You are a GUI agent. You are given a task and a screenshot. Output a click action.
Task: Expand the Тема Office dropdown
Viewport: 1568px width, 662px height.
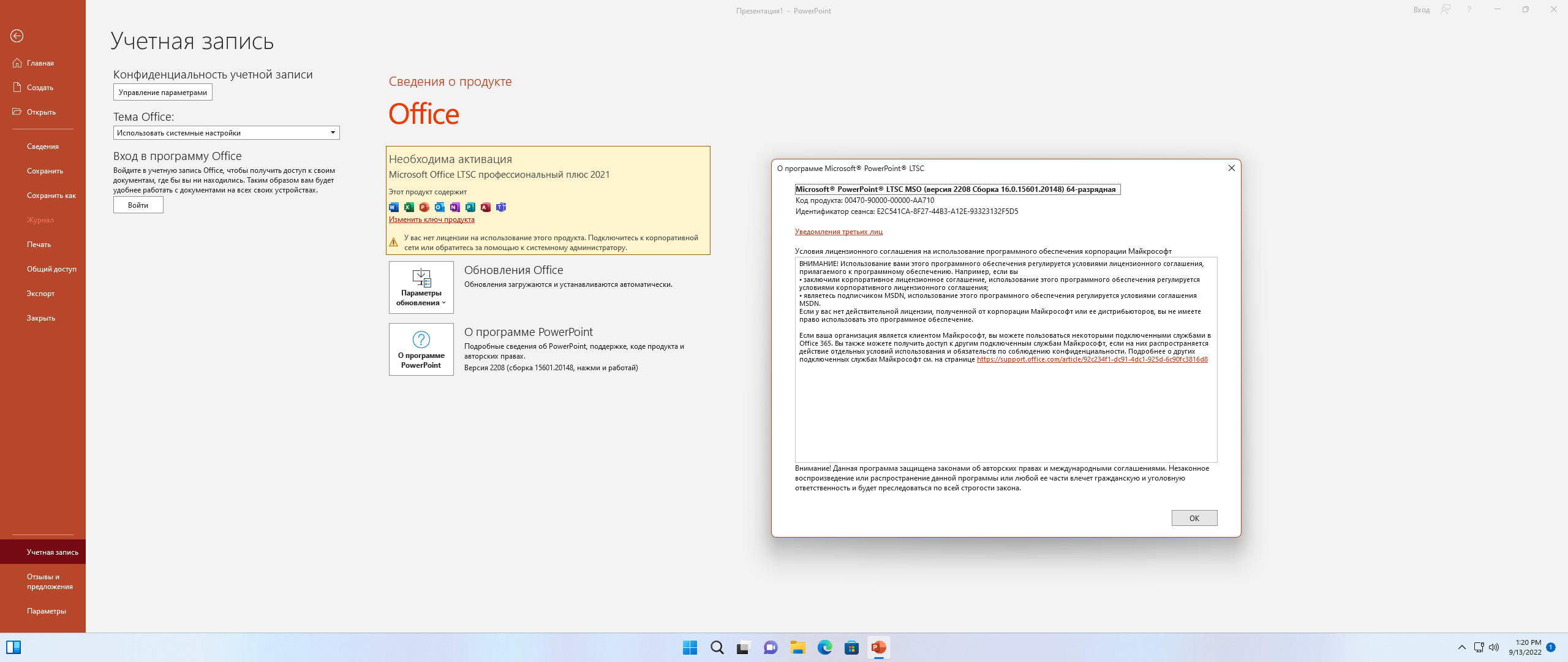pos(227,133)
